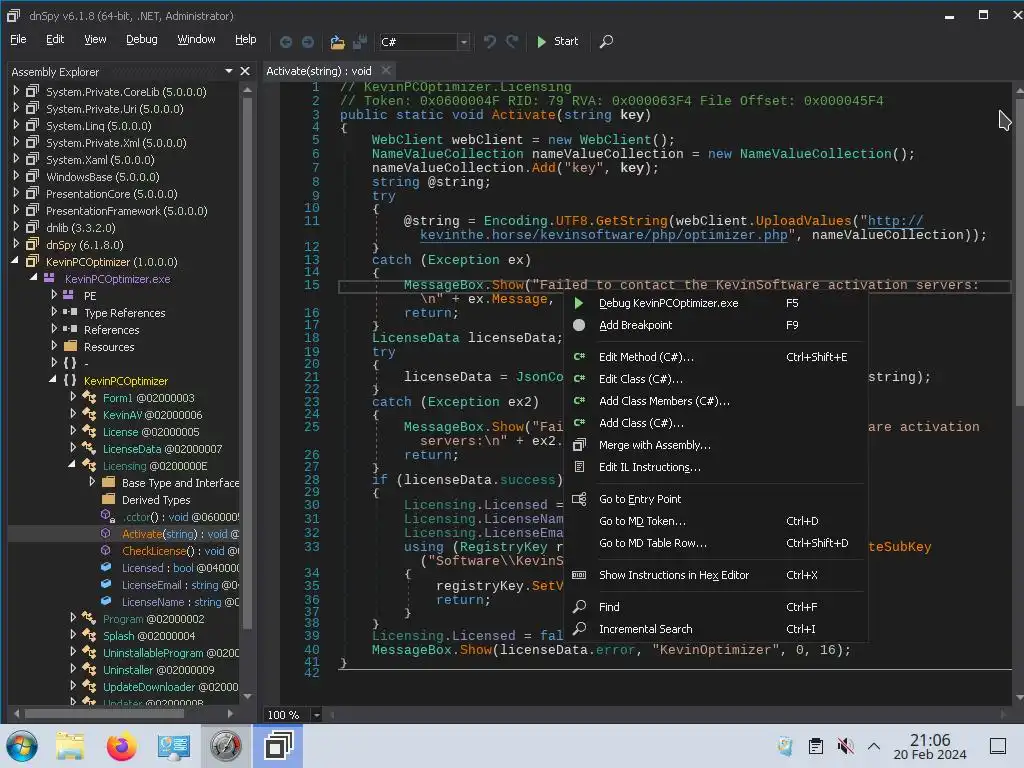Expand the KevinAV class node

point(73,413)
